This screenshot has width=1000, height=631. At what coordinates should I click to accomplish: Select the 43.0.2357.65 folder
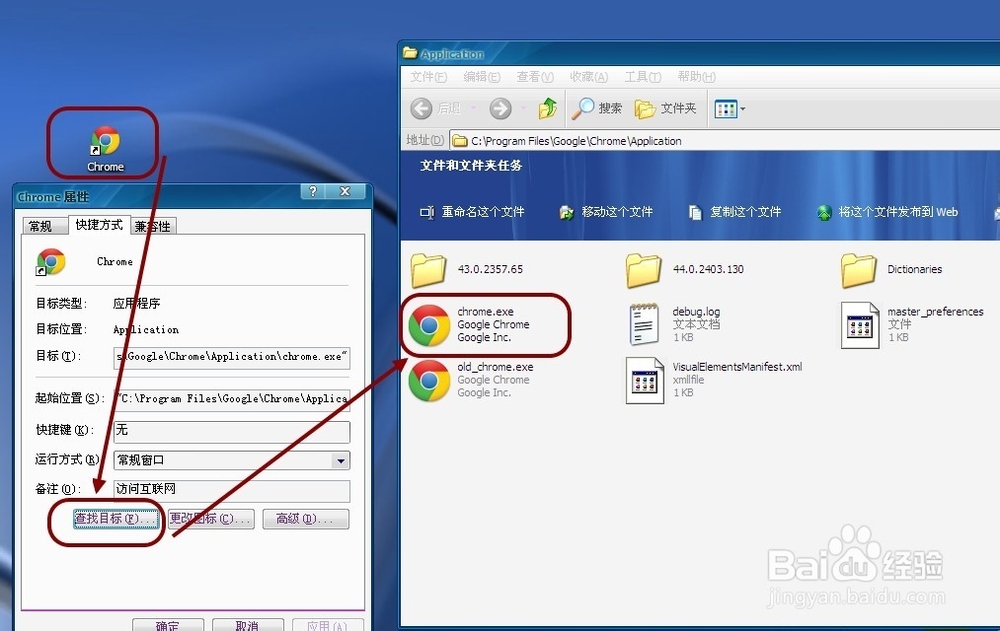tap(467, 269)
